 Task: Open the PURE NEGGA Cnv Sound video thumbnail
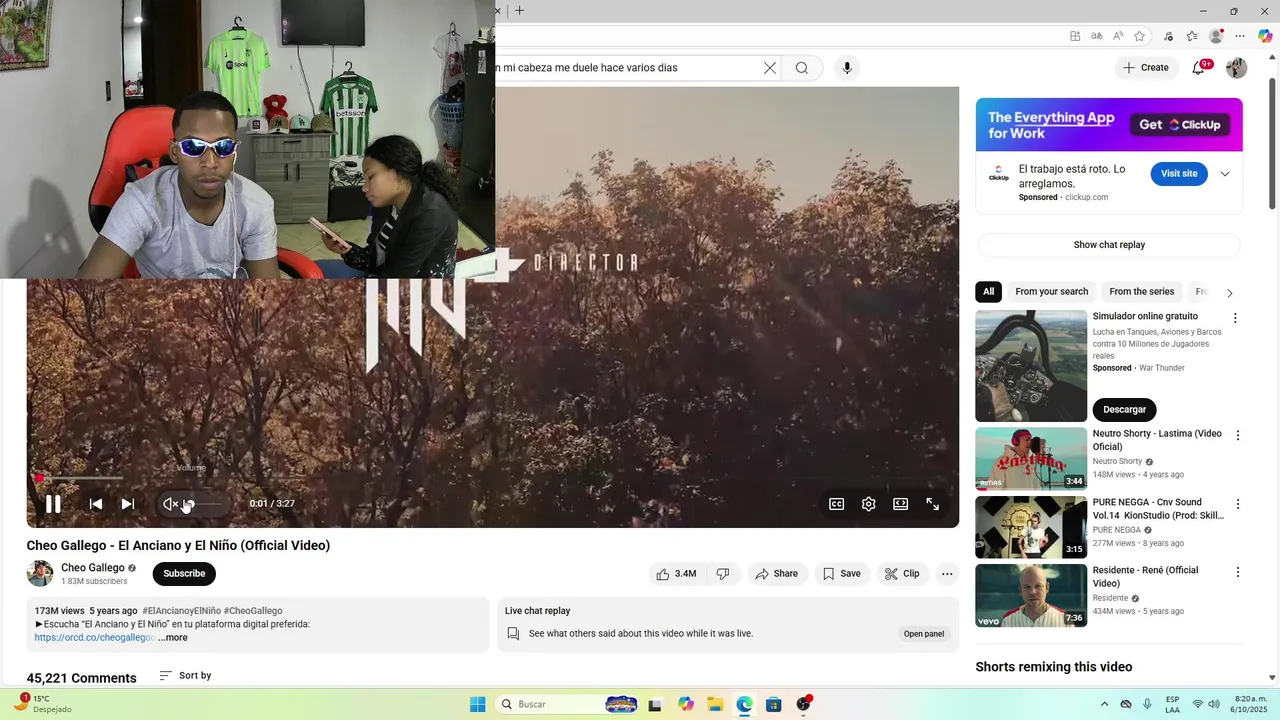[1031, 527]
